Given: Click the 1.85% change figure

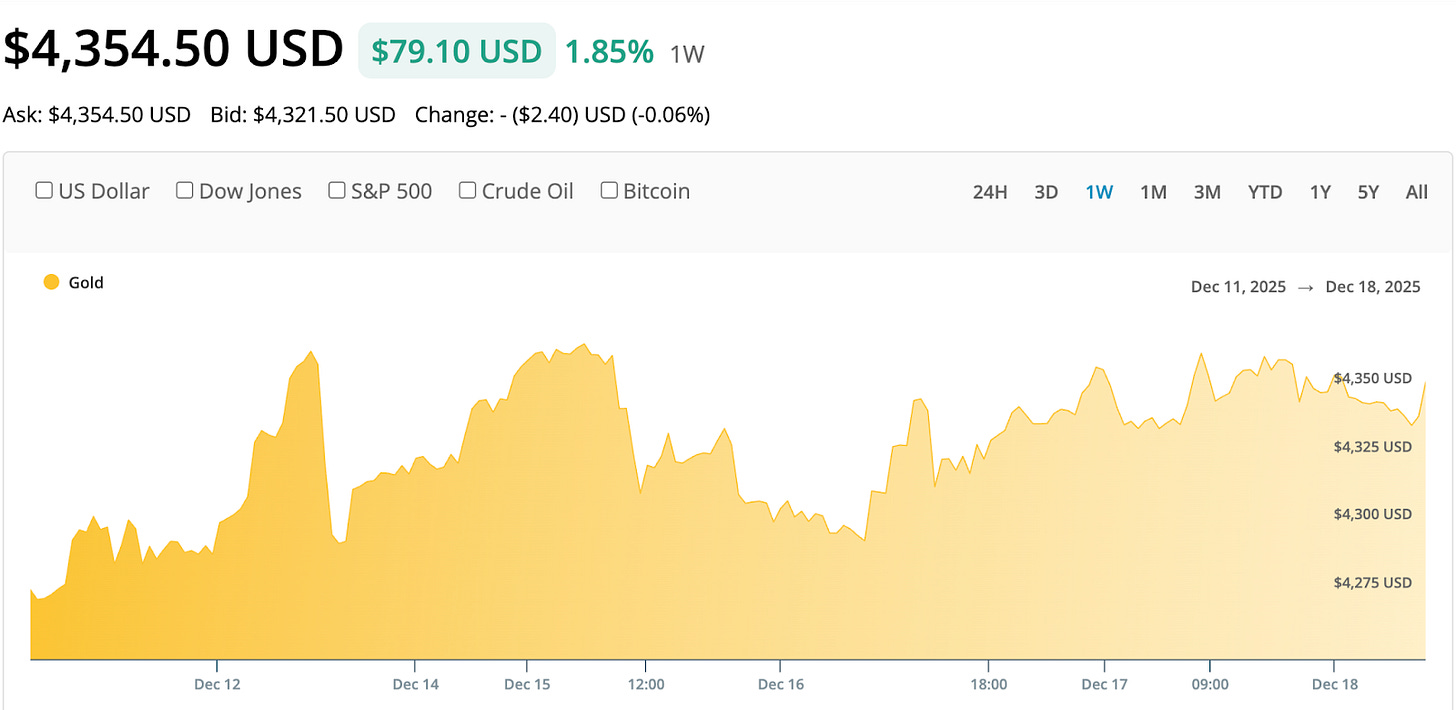Looking at the screenshot, I should click(x=609, y=51).
